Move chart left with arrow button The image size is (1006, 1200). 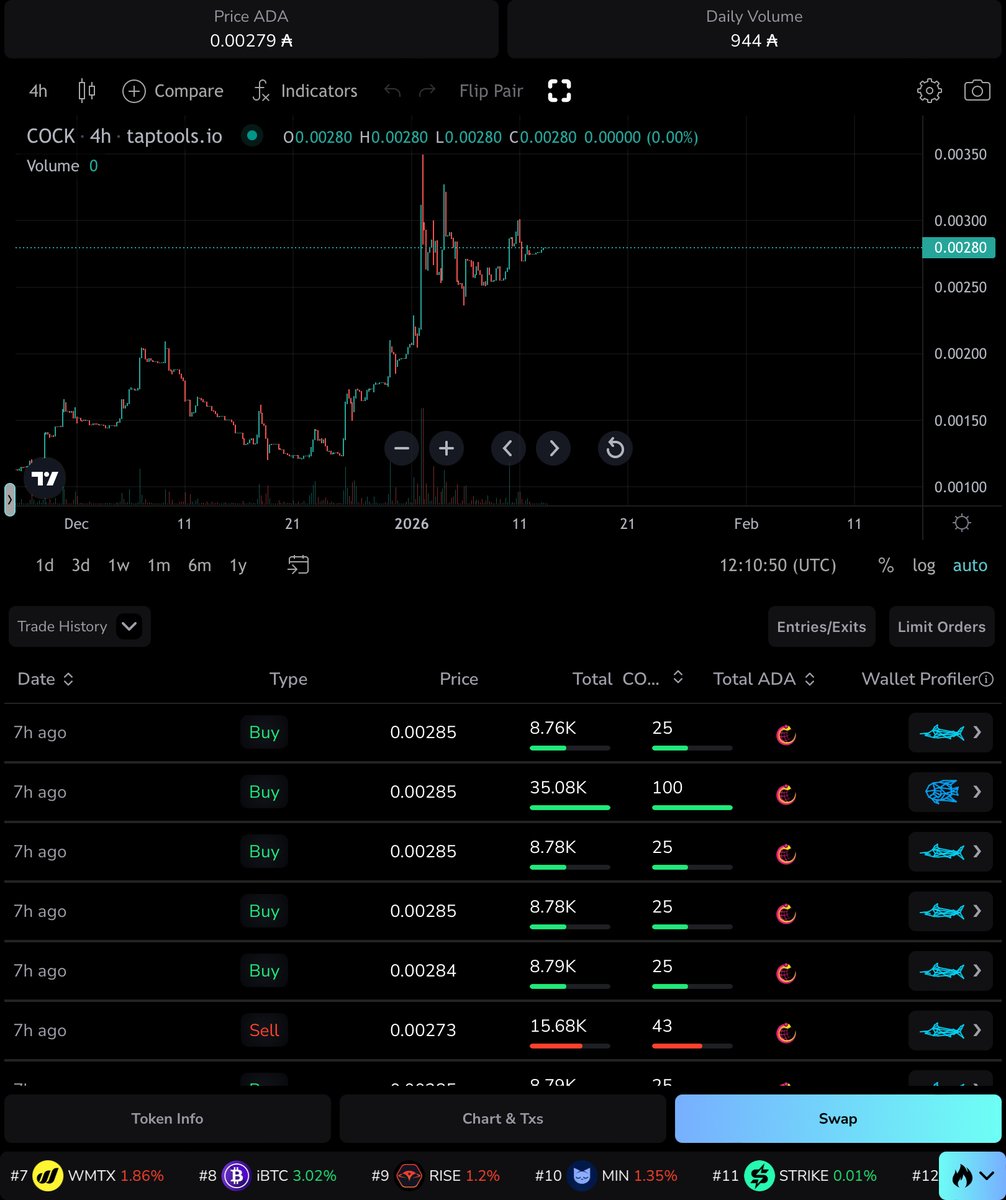(508, 448)
